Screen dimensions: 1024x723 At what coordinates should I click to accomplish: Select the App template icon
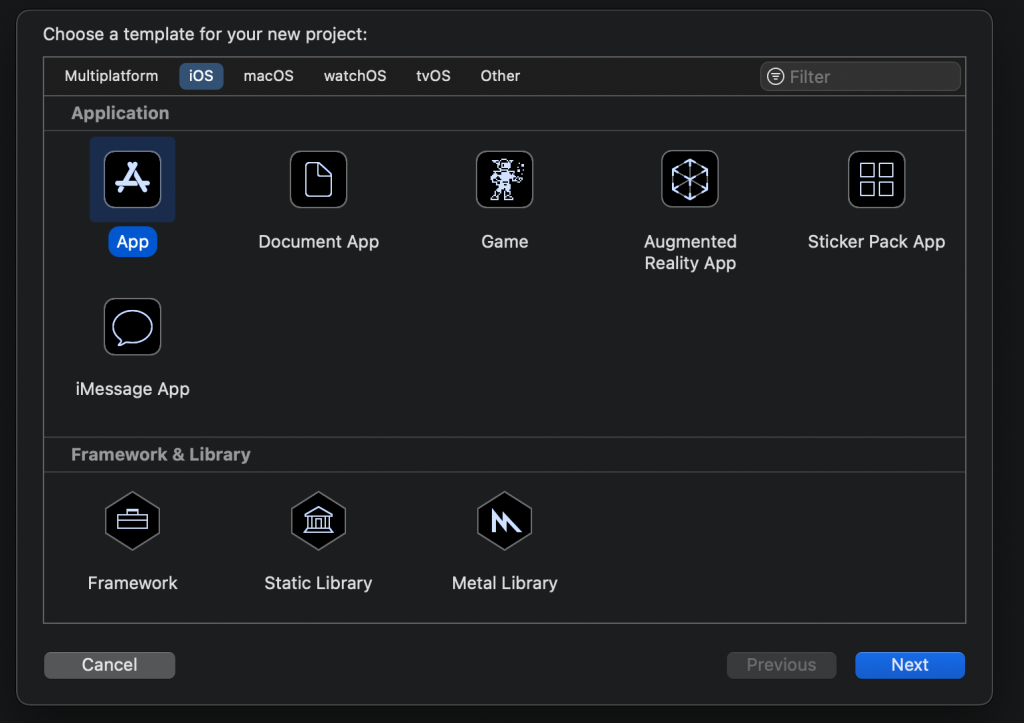pos(133,180)
